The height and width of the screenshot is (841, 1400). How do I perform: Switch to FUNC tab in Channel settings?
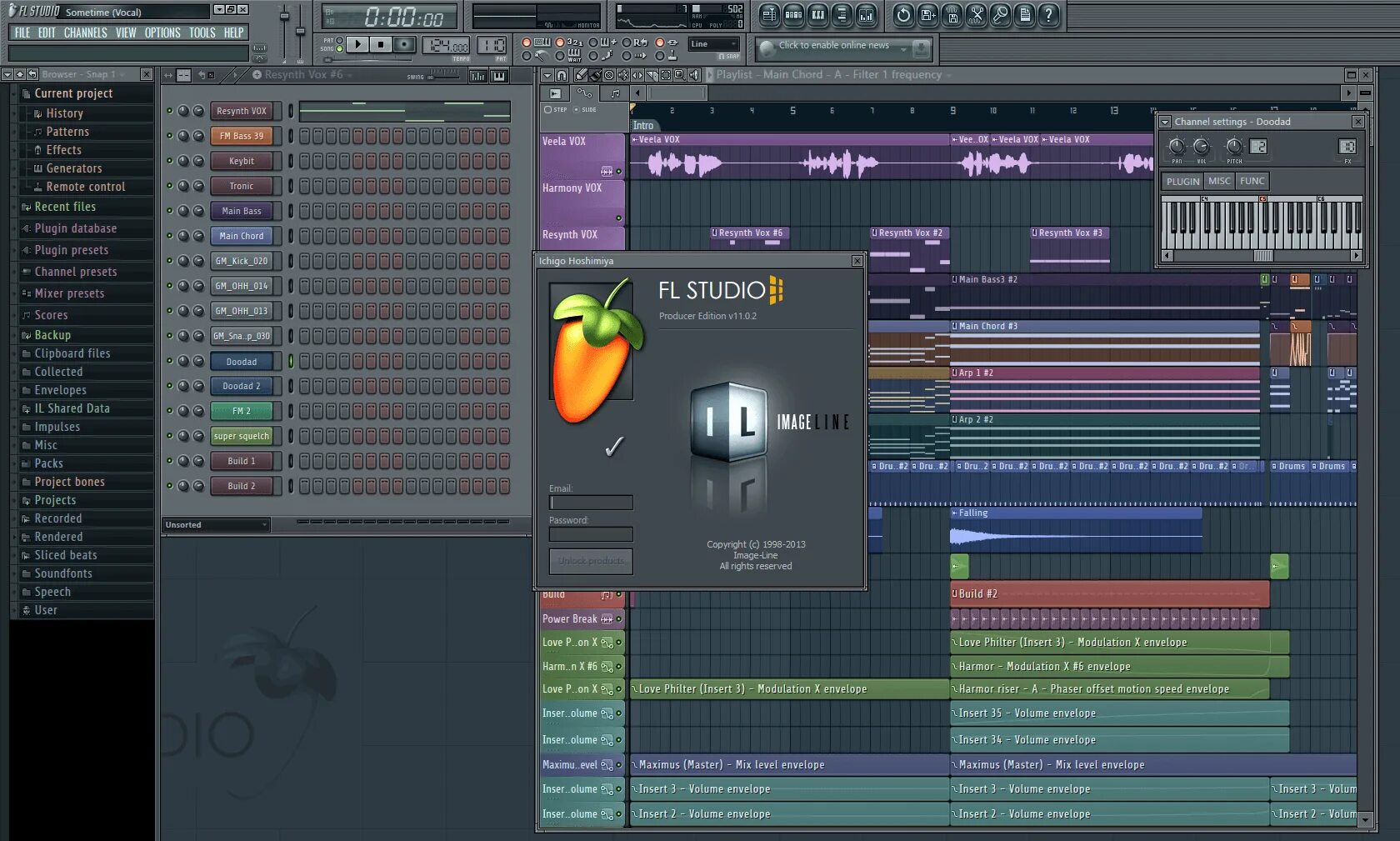[x=1252, y=181]
